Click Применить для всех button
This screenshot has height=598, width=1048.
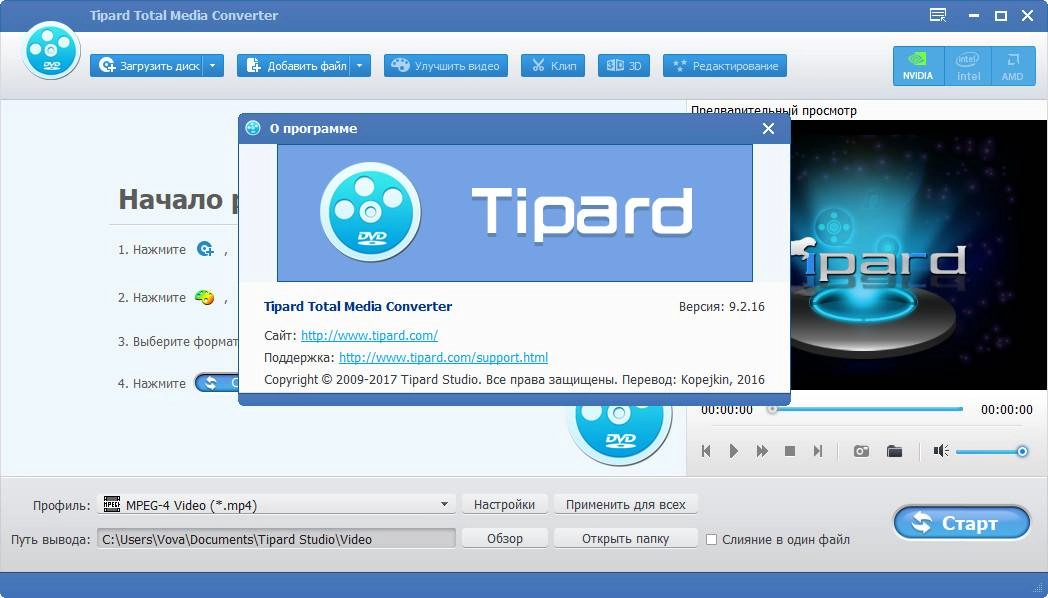click(x=626, y=504)
